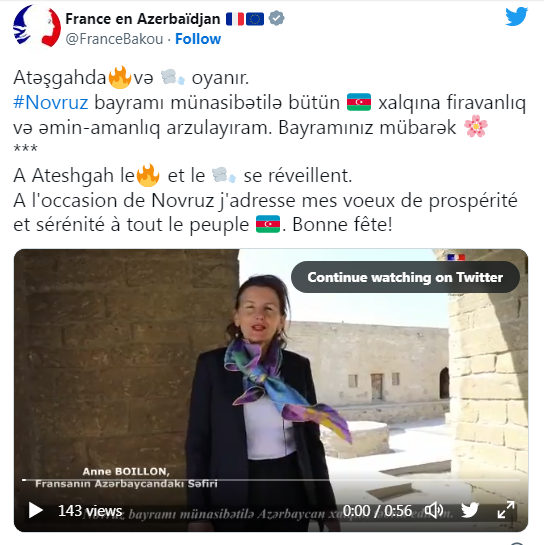
Task: Expand the video to fullscreen
Action: (x=506, y=510)
